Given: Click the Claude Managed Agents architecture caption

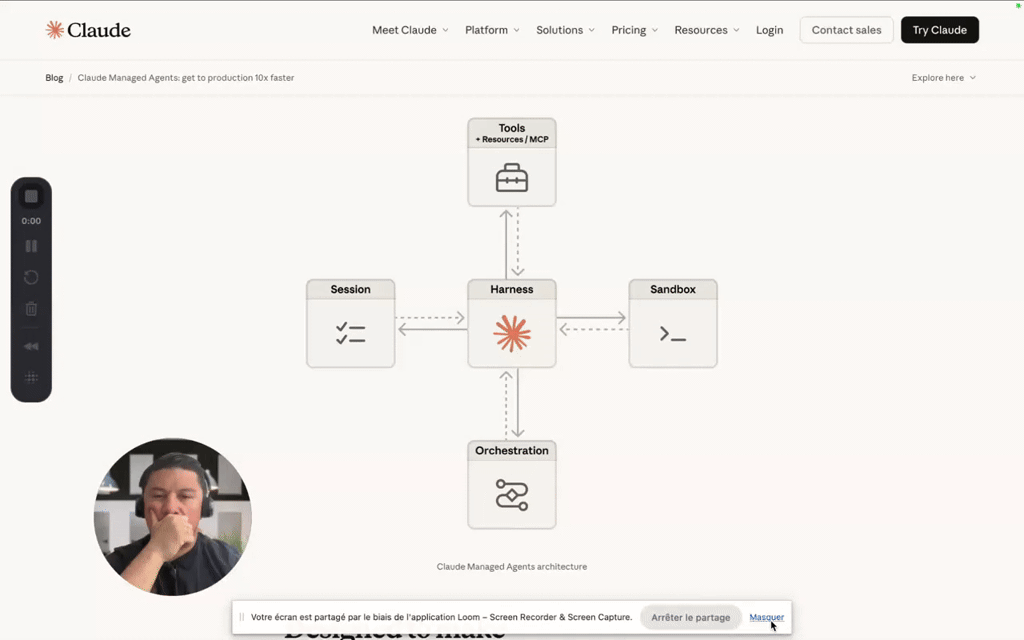Looking at the screenshot, I should [x=512, y=567].
